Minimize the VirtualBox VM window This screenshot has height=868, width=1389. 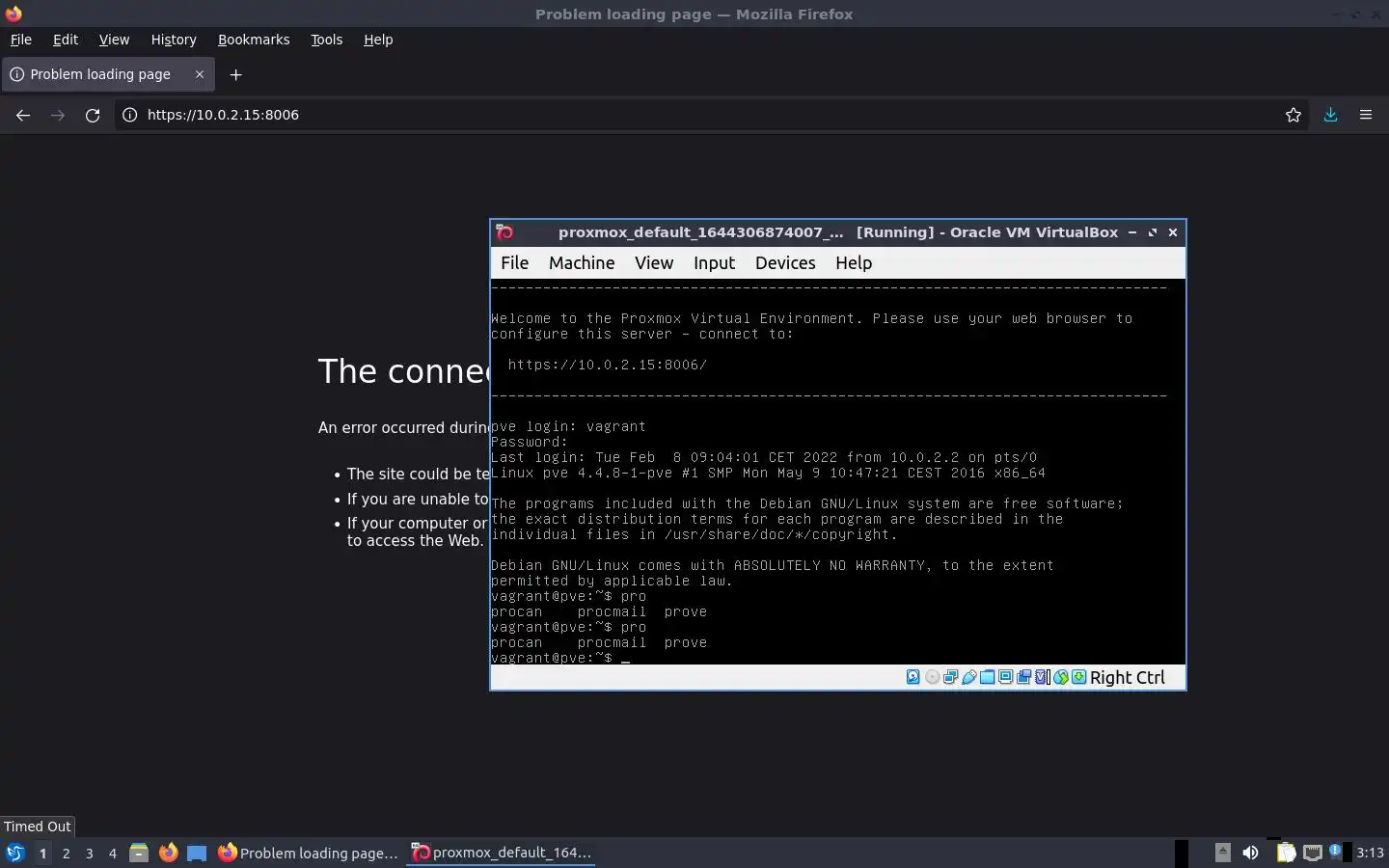click(1132, 232)
